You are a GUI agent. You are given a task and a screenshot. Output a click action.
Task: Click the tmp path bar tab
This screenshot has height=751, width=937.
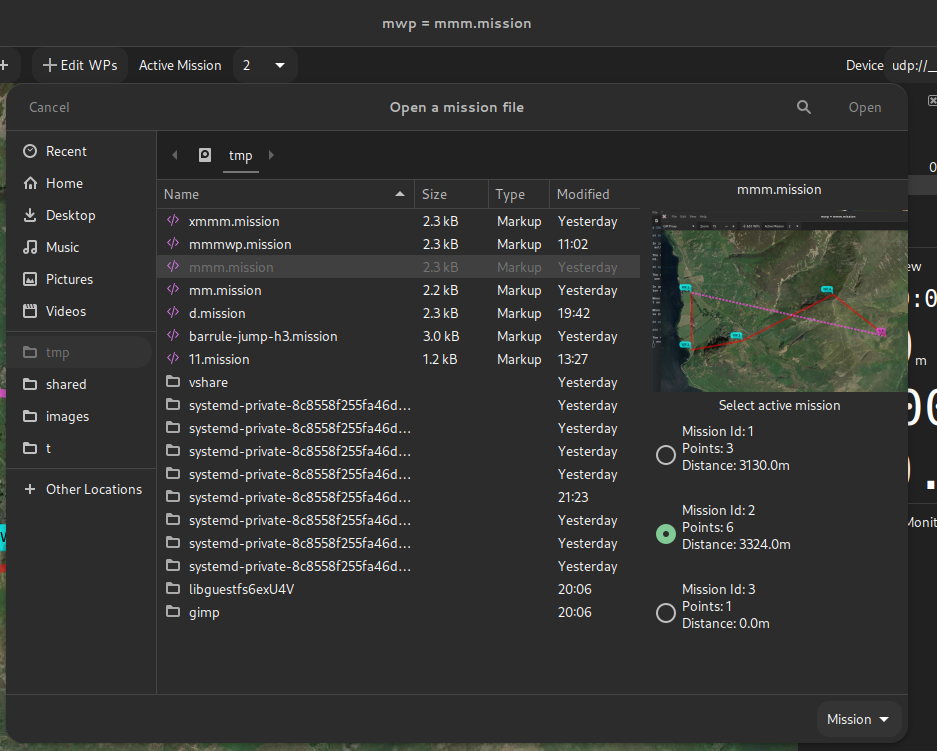pos(240,156)
